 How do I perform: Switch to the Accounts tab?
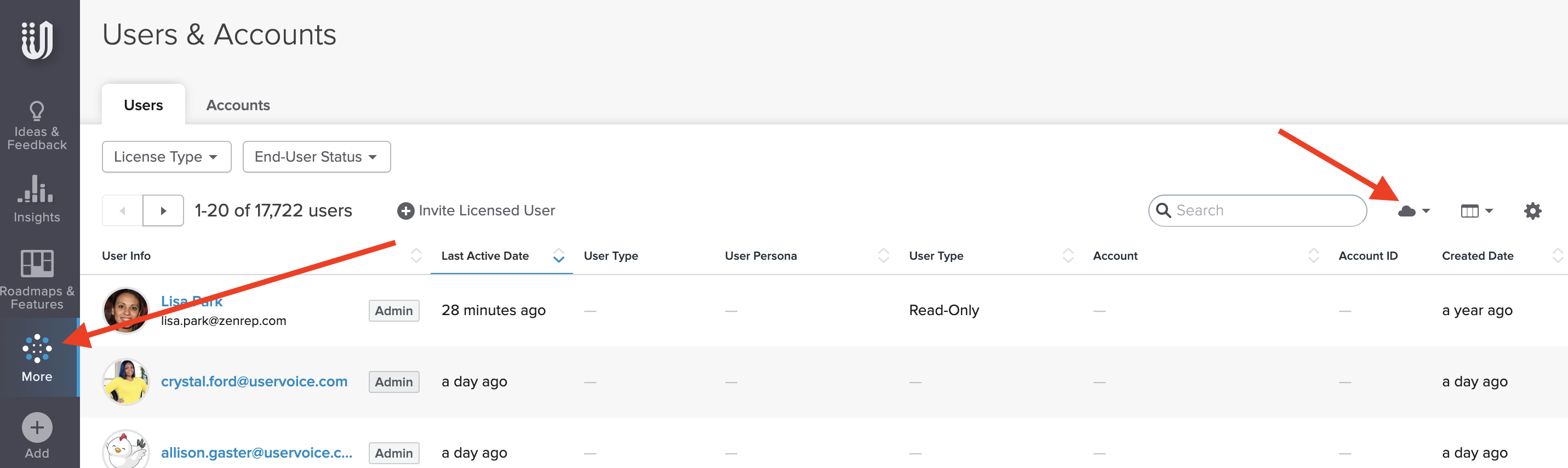coord(238,105)
